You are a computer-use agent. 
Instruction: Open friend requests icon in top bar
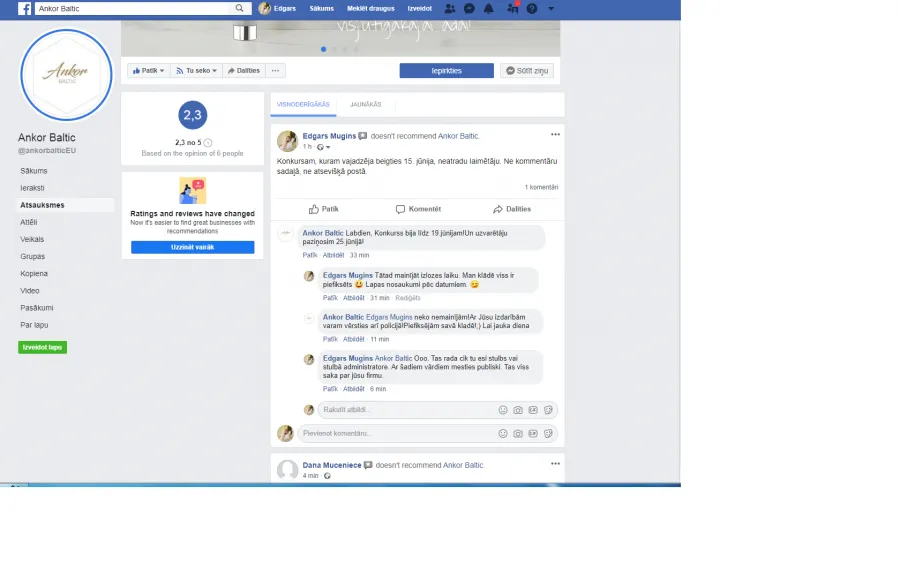click(x=450, y=9)
